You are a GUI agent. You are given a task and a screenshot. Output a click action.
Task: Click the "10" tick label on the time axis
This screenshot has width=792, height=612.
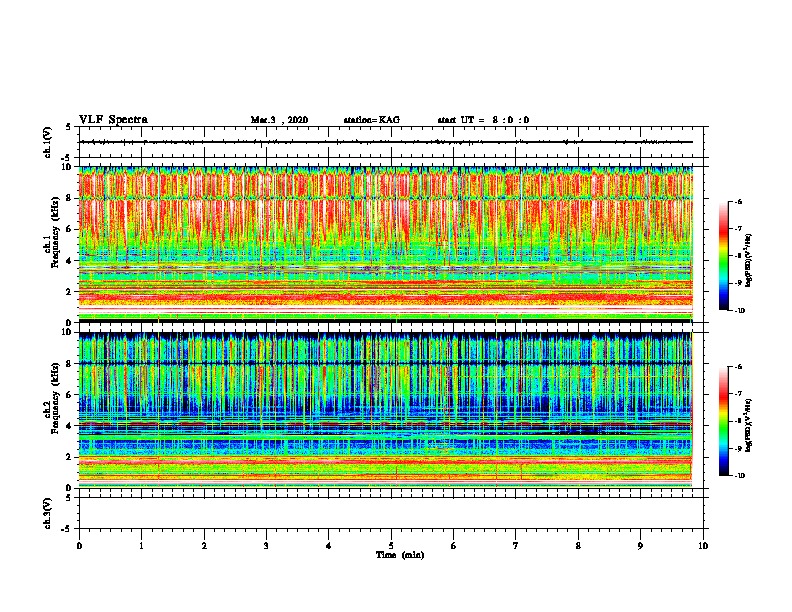click(703, 545)
